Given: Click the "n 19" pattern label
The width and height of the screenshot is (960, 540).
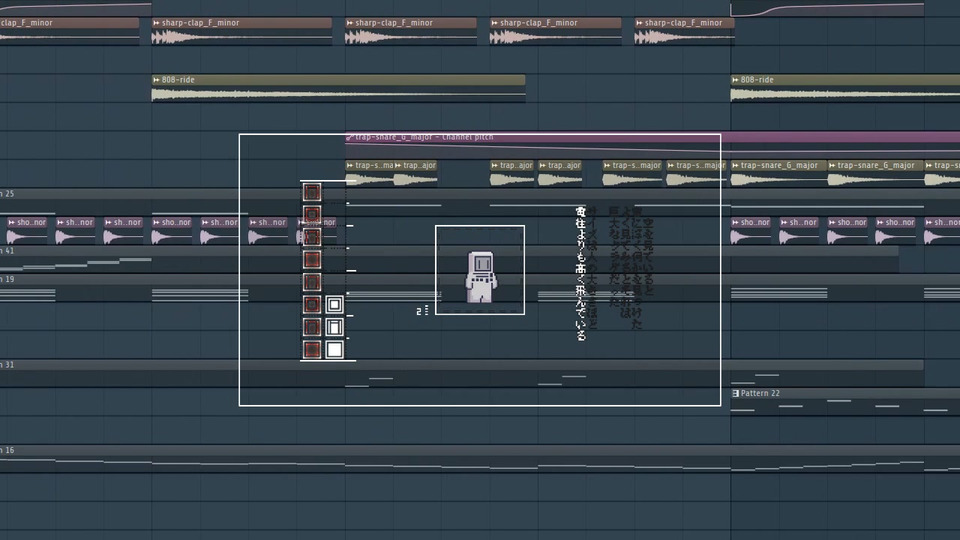Looking at the screenshot, I should point(7,279).
